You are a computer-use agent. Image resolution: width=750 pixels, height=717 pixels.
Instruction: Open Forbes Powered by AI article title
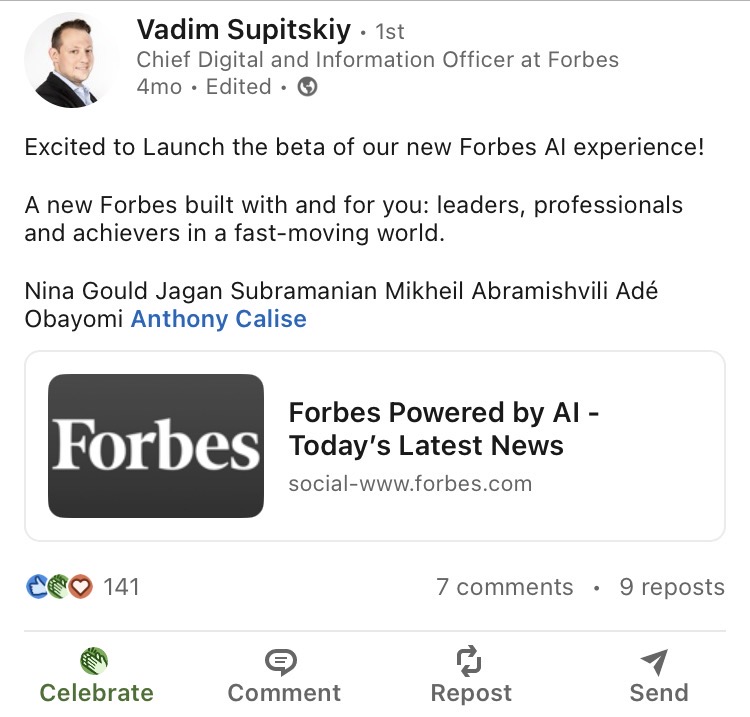coord(445,429)
